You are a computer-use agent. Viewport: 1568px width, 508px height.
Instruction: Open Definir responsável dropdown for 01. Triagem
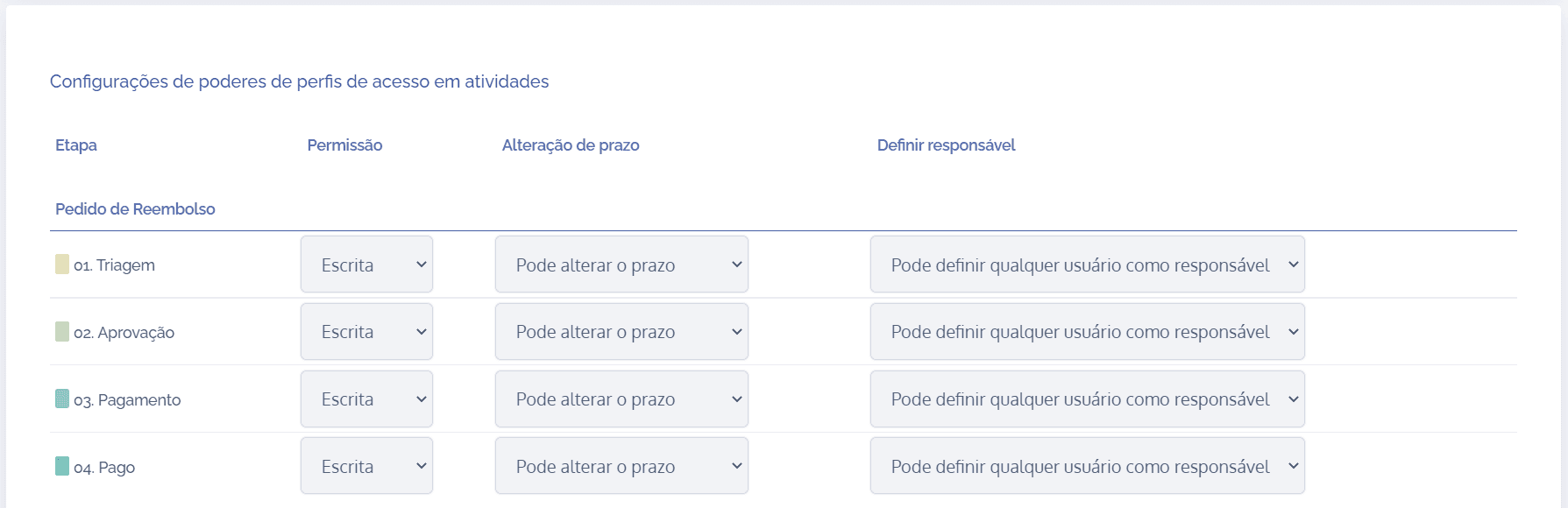click(1087, 265)
